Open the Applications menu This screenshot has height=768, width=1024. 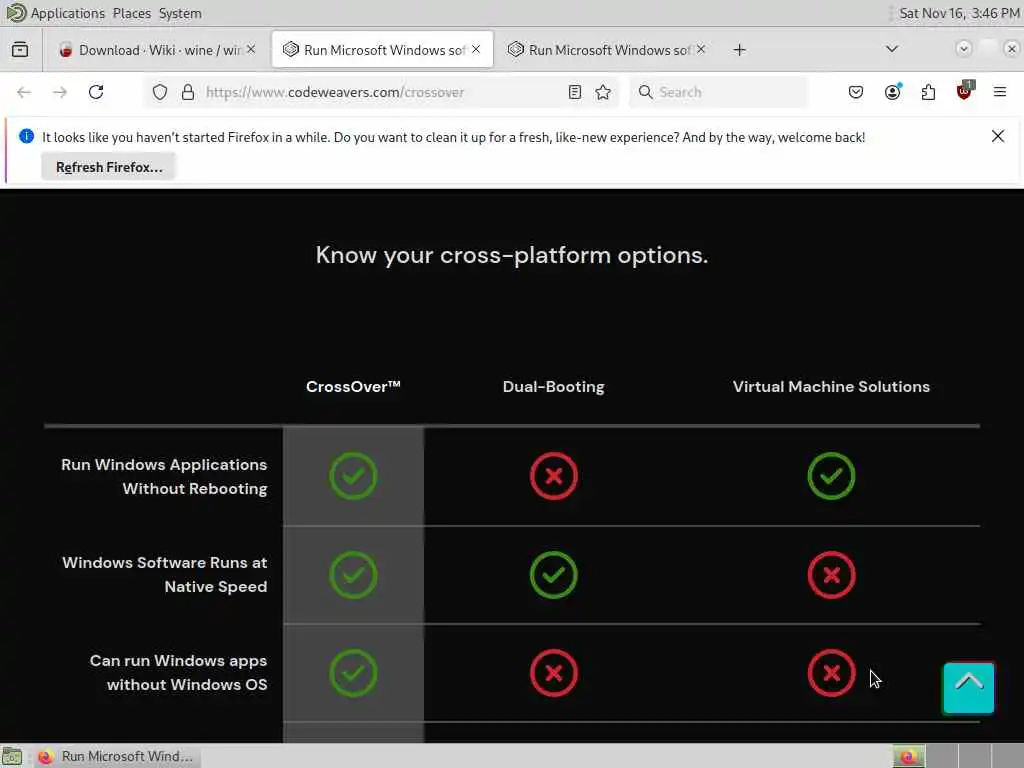coord(68,13)
